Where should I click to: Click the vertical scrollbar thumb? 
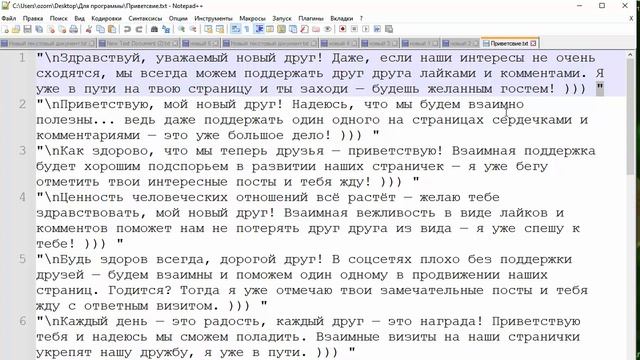click(x=631, y=118)
